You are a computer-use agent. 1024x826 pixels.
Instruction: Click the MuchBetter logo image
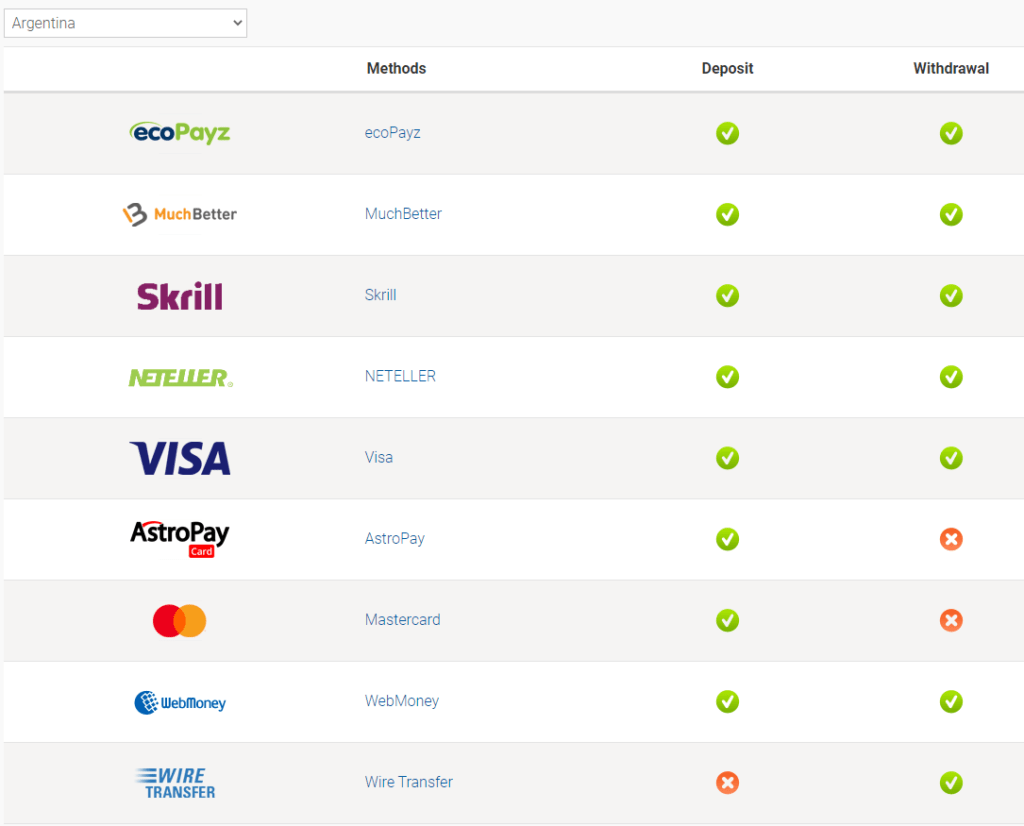pyautogui.click(x=180, y=214)
